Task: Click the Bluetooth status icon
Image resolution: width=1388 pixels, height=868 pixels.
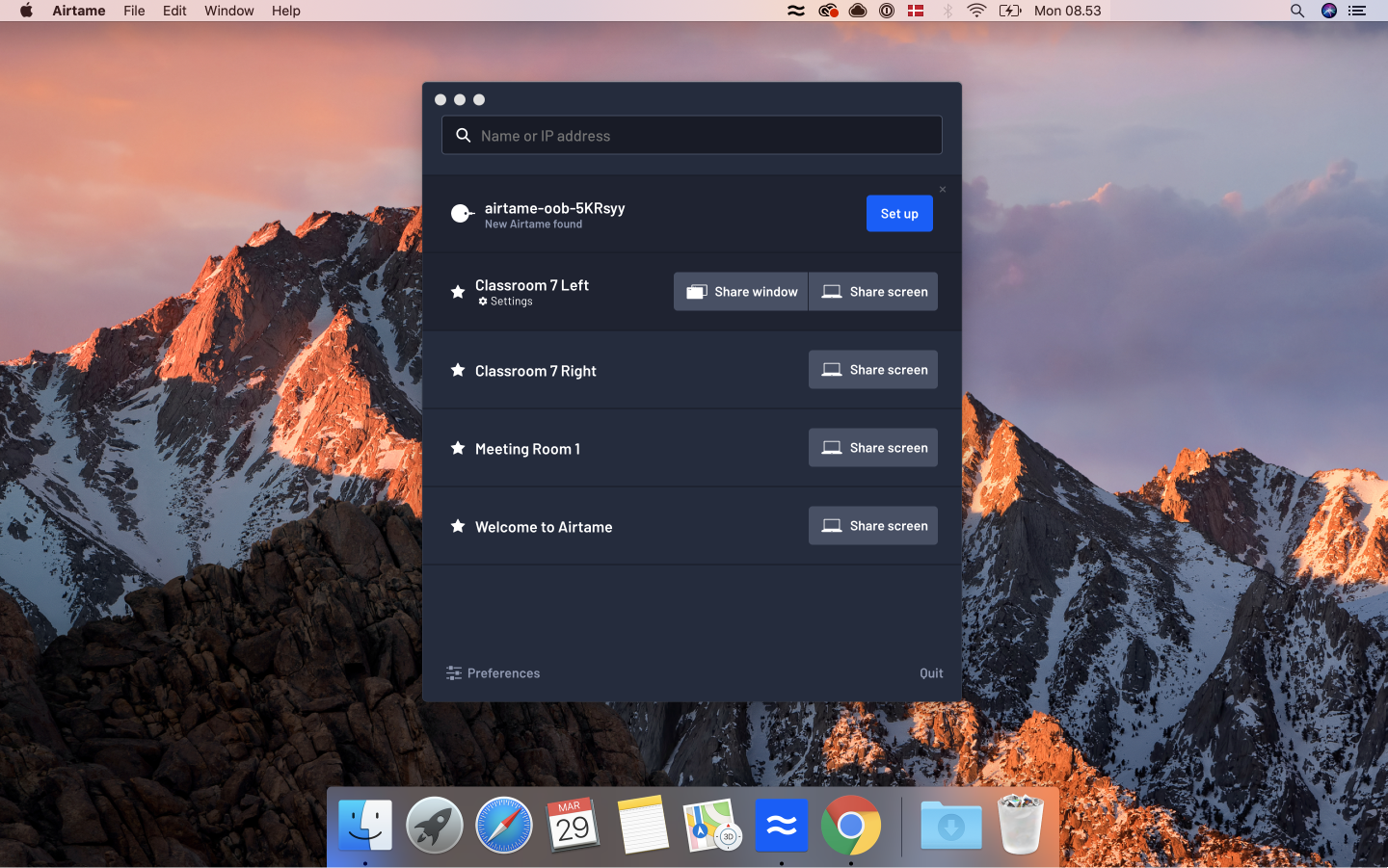Action: tap(948, 11)
